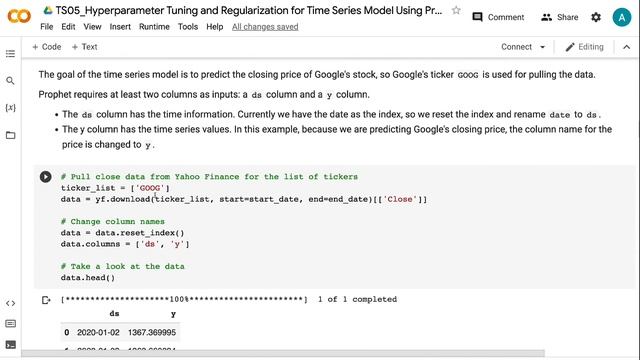
Task: Switch the Editing mode
Action: point(584,47)
